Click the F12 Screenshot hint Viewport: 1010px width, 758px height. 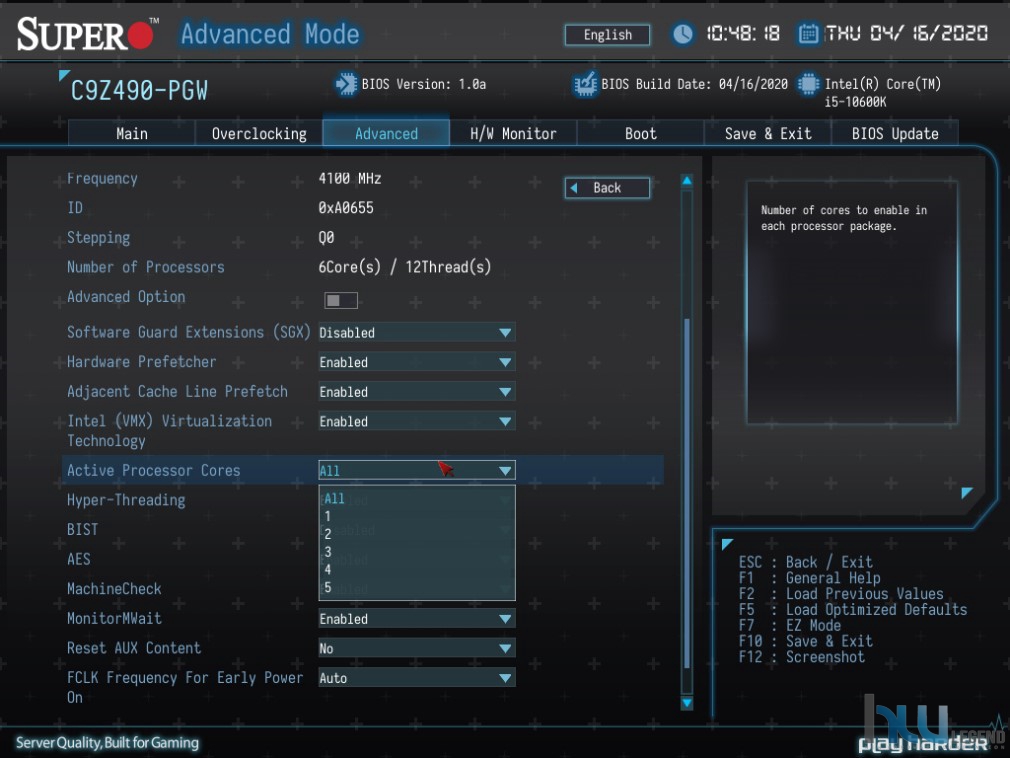(802, 657)
